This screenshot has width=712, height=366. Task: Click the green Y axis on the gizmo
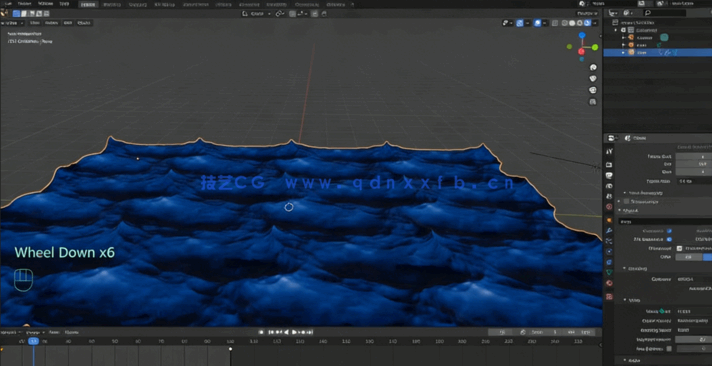tap(595, 47)
